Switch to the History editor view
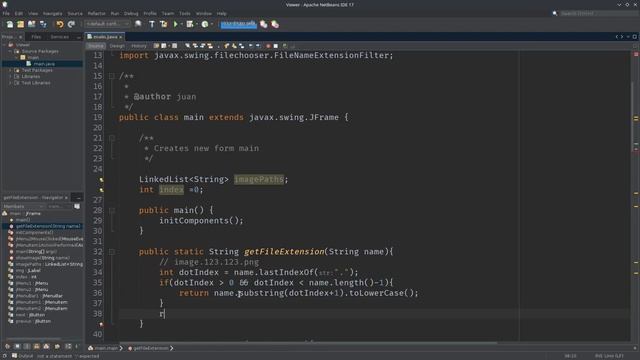 point(139,46)
